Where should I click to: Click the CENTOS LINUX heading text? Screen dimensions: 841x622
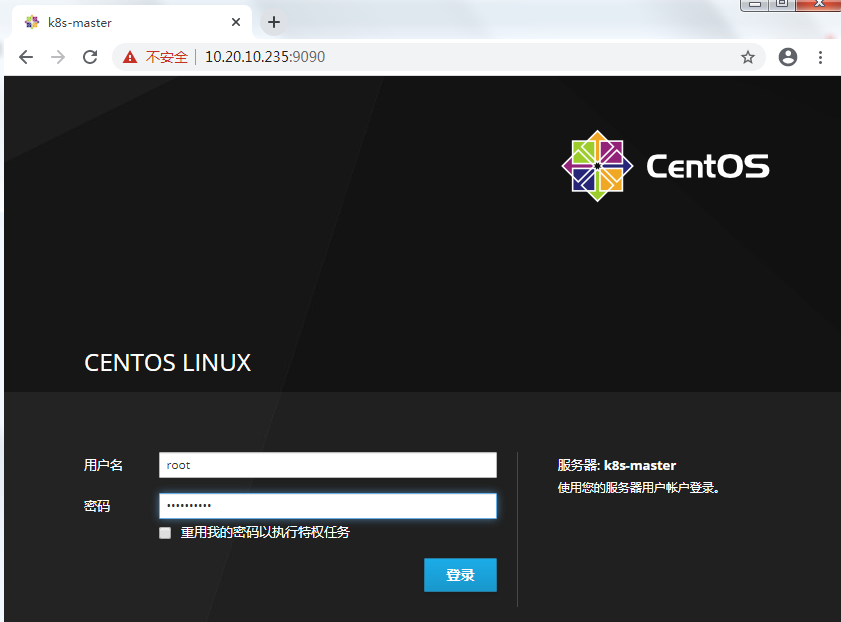[x=167, y=362]
